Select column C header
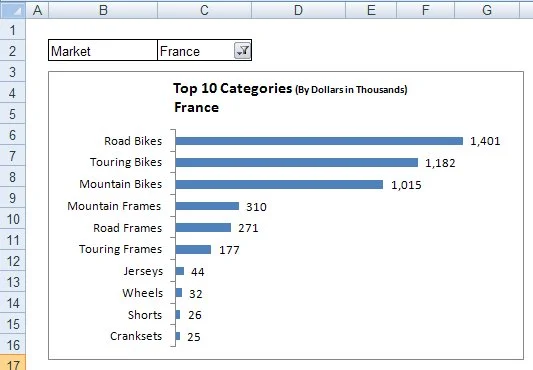The height and width of the screenshot is (370, 533). 204,10
